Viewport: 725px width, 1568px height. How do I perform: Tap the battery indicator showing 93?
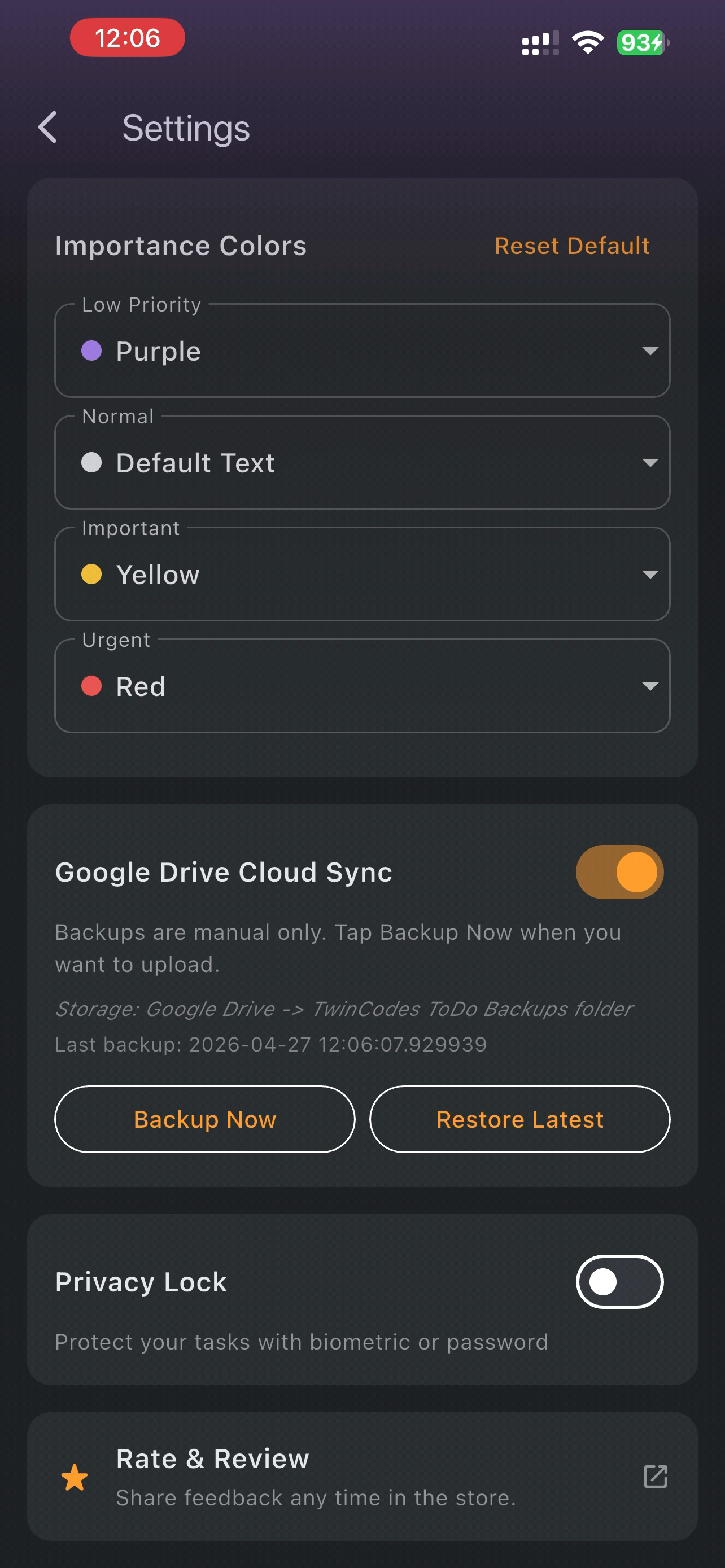pos(643,42)
